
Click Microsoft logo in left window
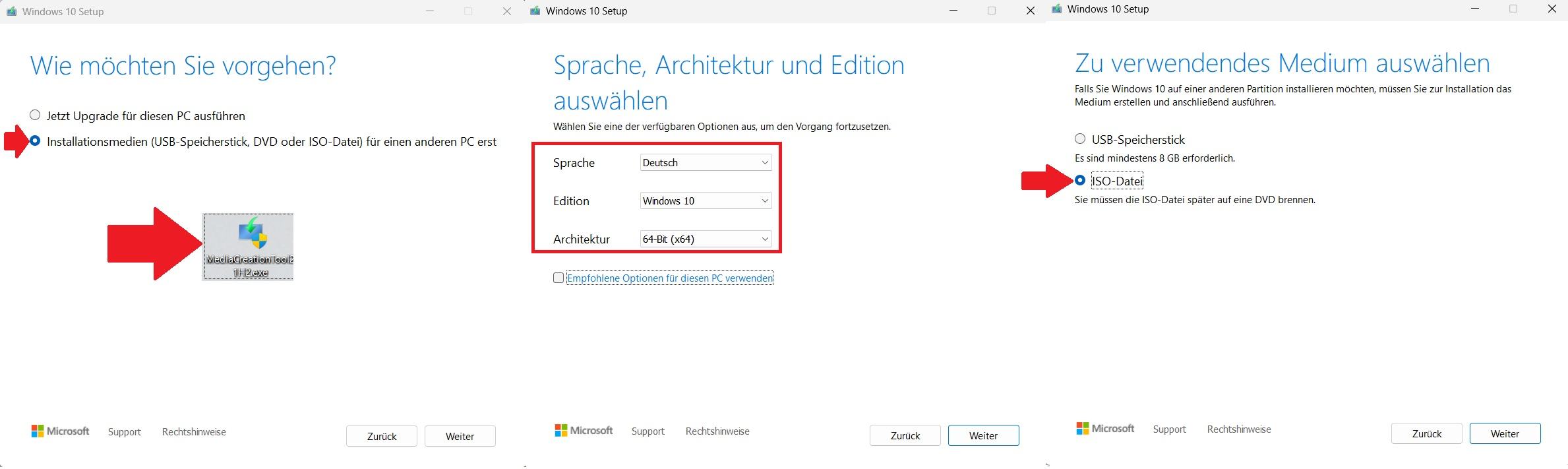(60, 431)
